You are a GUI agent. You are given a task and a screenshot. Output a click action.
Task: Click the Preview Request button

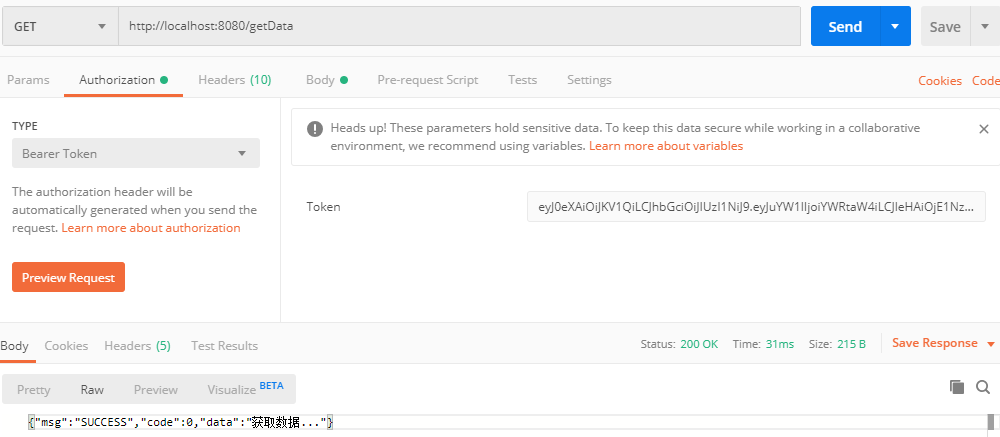coord(68,278)
